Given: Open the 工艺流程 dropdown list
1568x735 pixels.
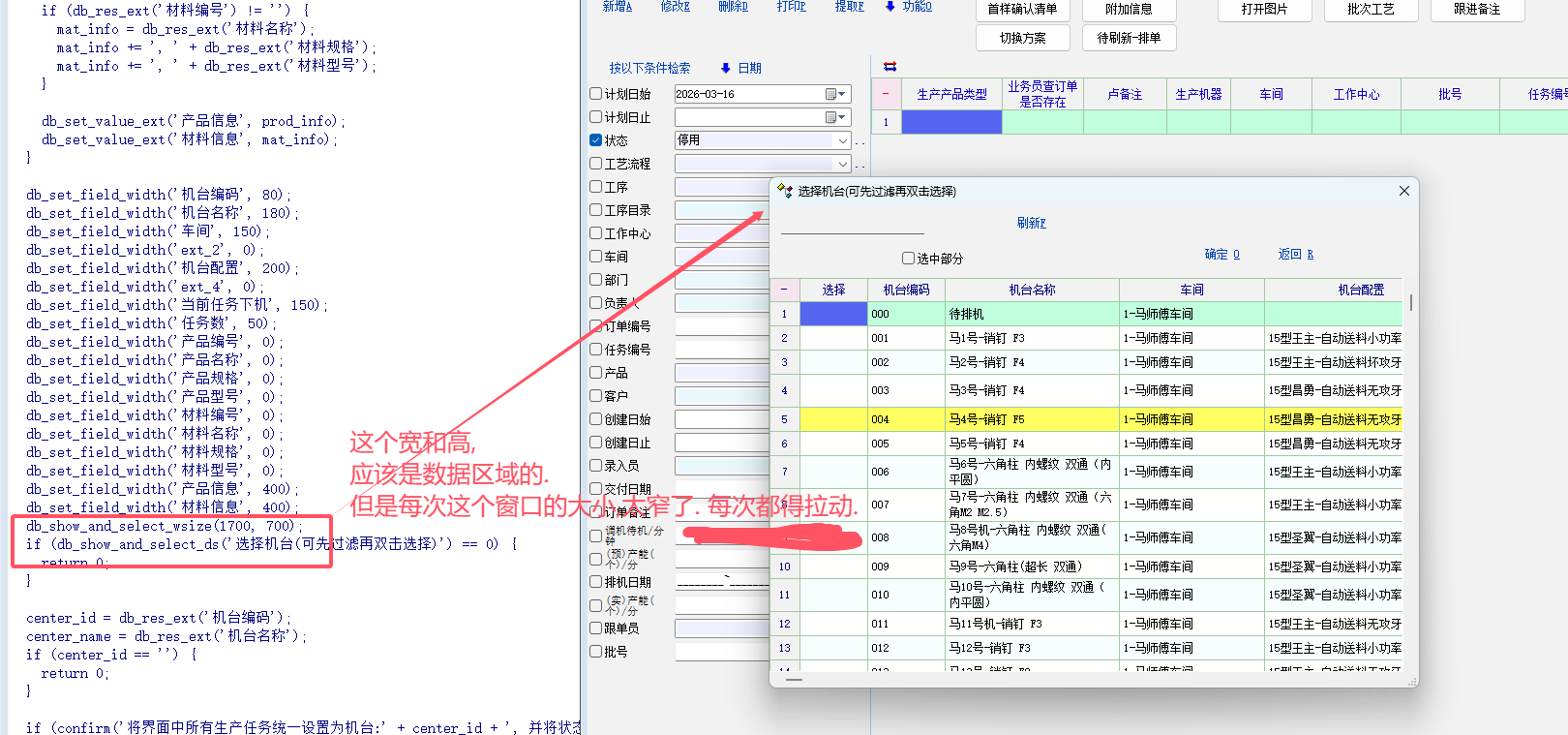Looking at the screenshot, I should 842,164.
